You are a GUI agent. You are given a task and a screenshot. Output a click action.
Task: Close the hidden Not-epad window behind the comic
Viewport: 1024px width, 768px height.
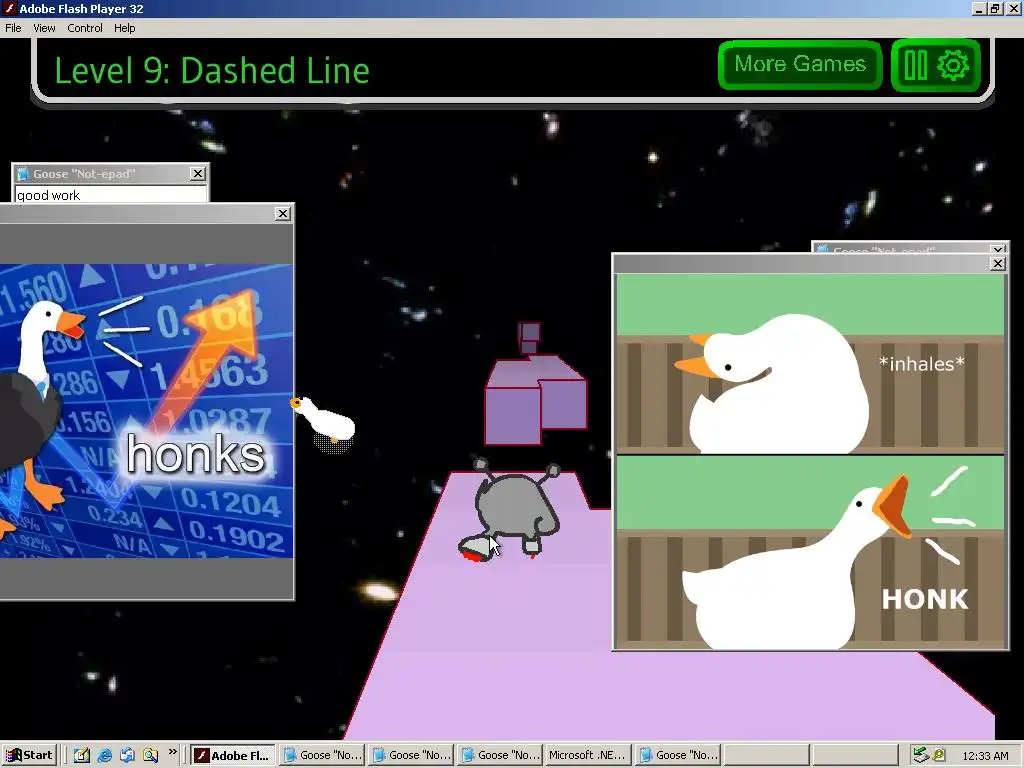point(997,249)
